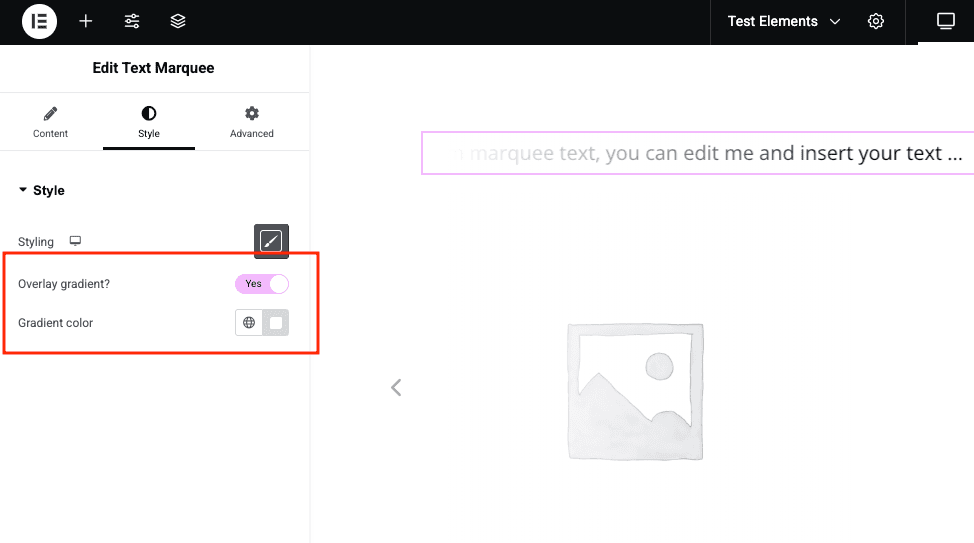Open the Structure layers icon

tap(178, 21)
